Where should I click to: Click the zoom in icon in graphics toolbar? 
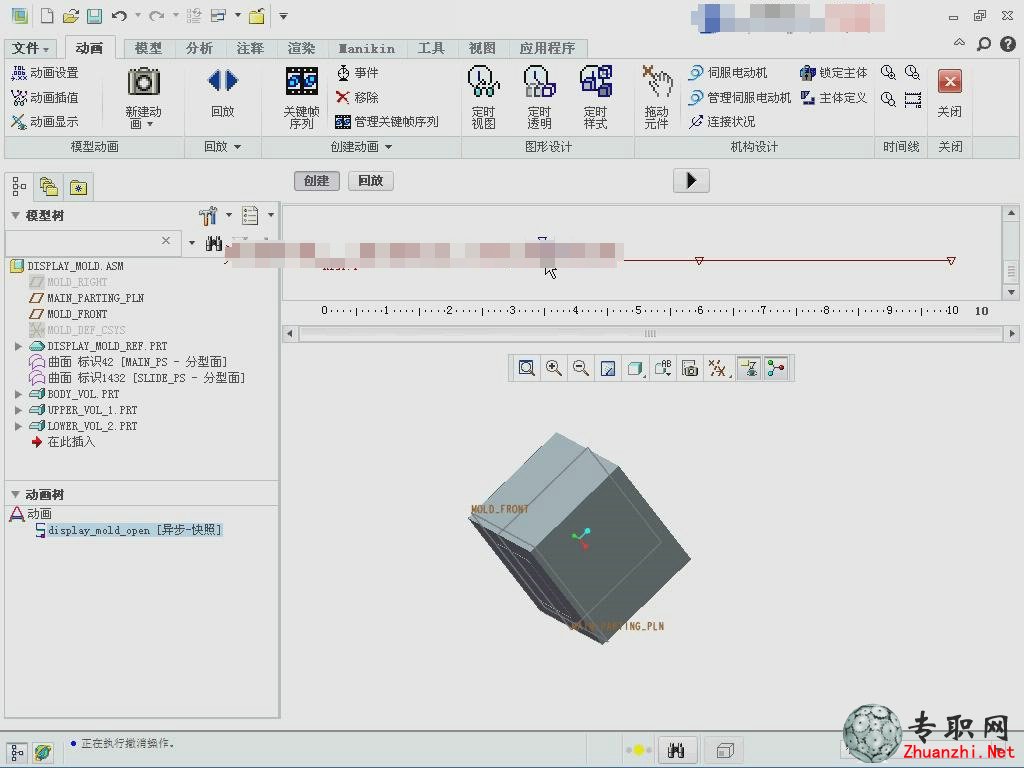(x=554, y=368)
